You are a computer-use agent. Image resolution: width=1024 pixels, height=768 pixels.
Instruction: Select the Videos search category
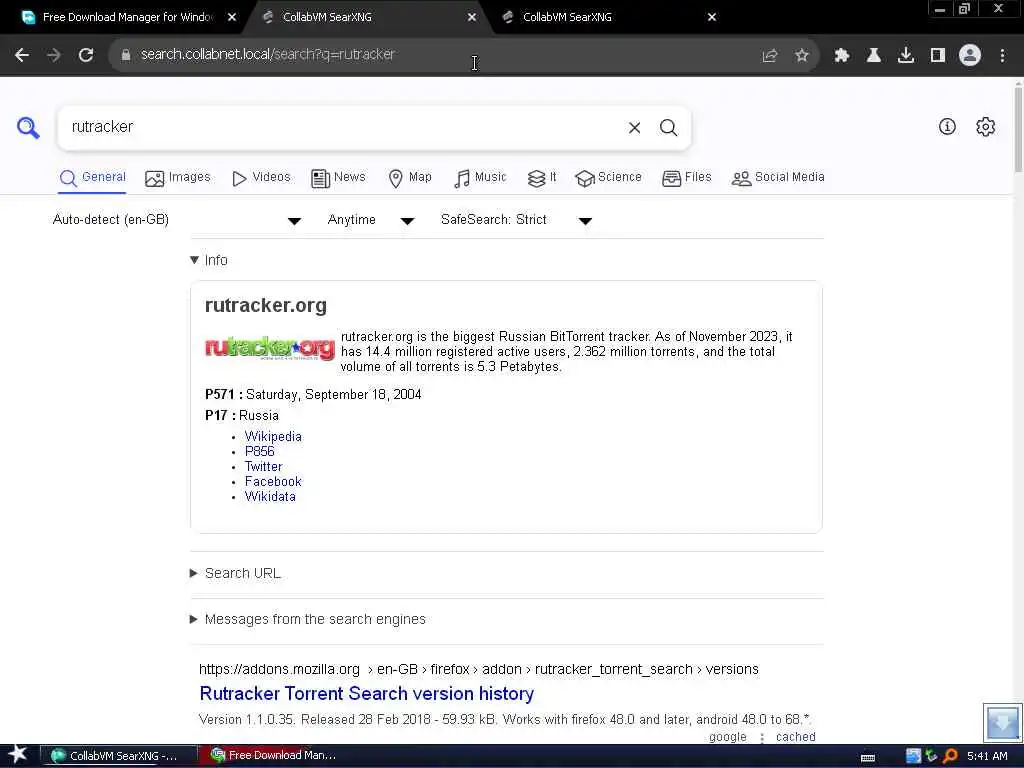(x=261, y=178)
